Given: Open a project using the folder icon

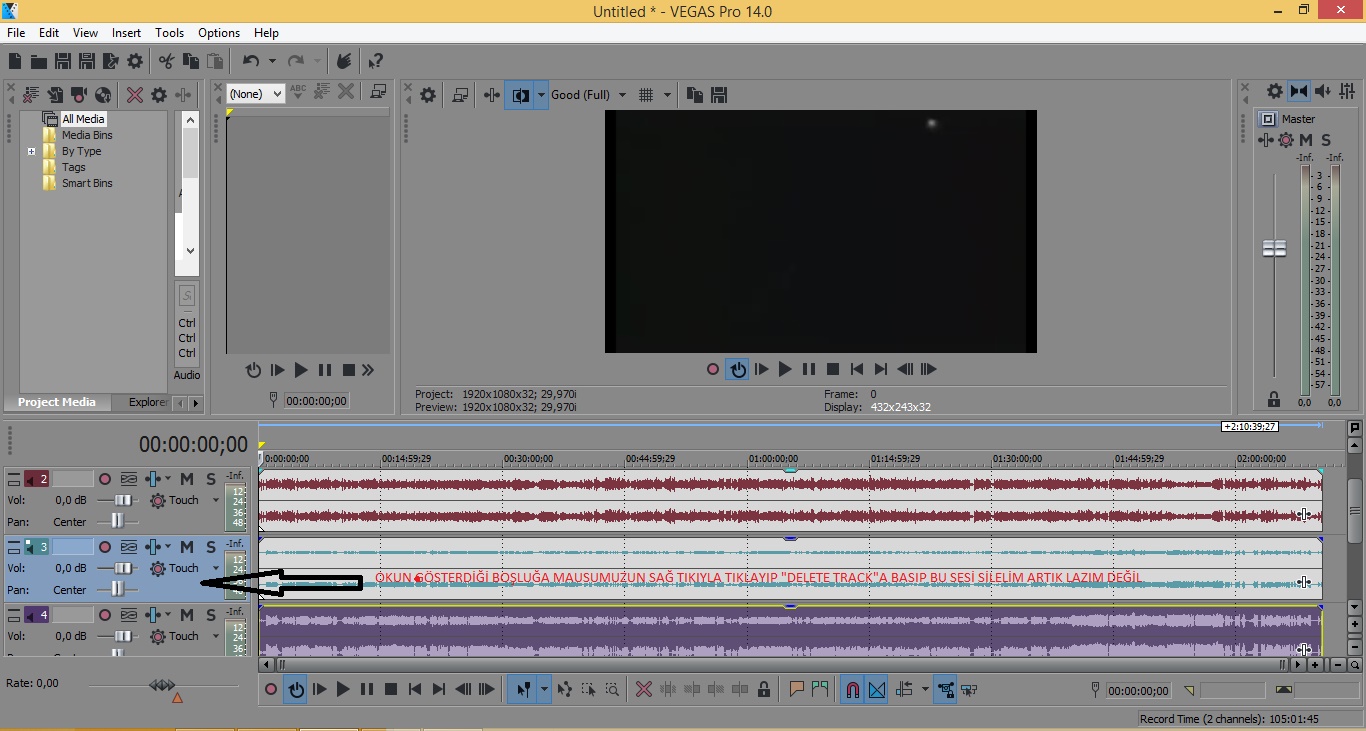Looking at the screenshot, I should point(39,61).
